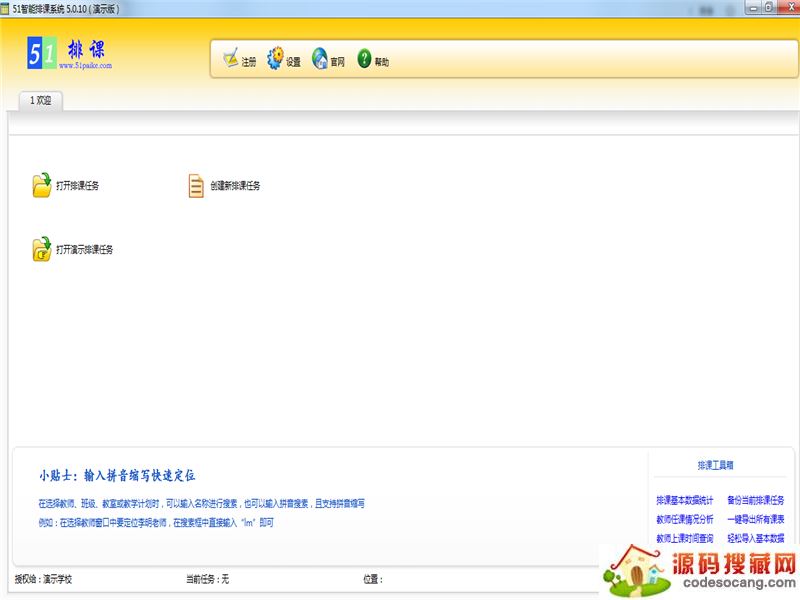
Task: Click the 注册 (Register) toolbar icon
Action: pyautogui.click(x=231, y=59)
